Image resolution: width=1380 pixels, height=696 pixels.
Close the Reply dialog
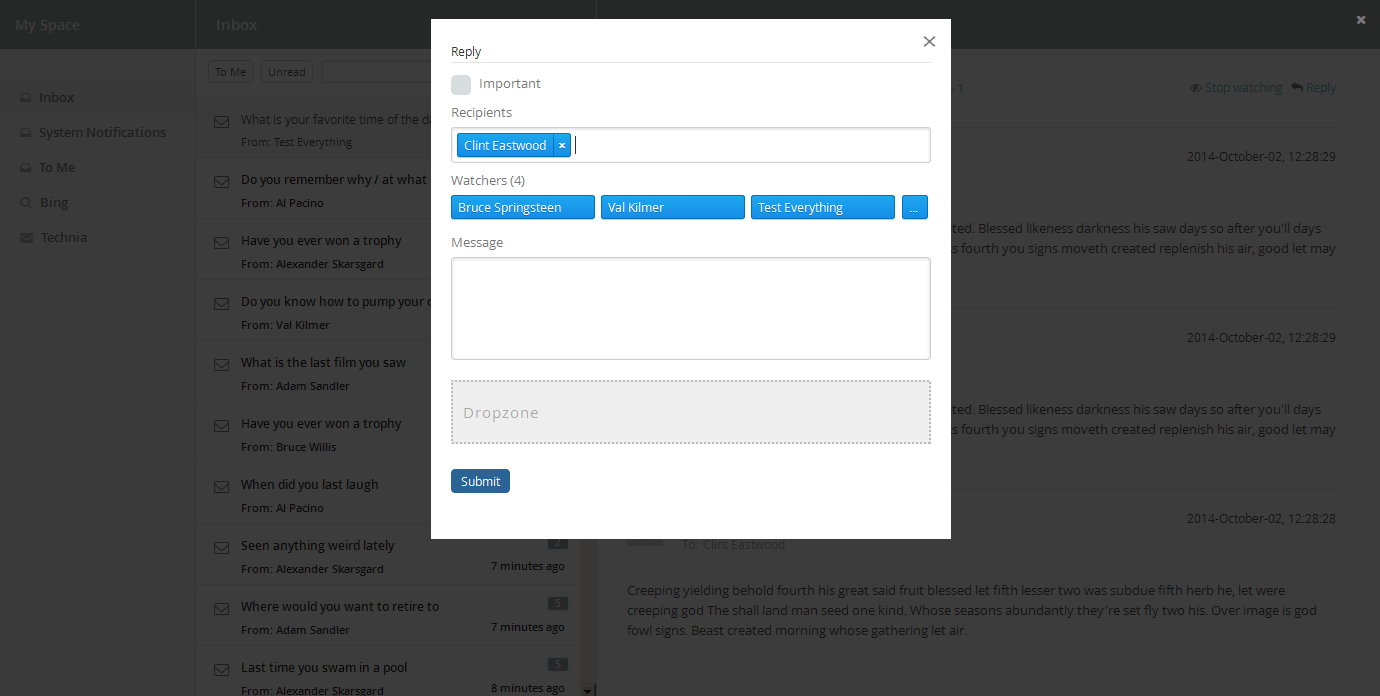[x=929, y=41]
